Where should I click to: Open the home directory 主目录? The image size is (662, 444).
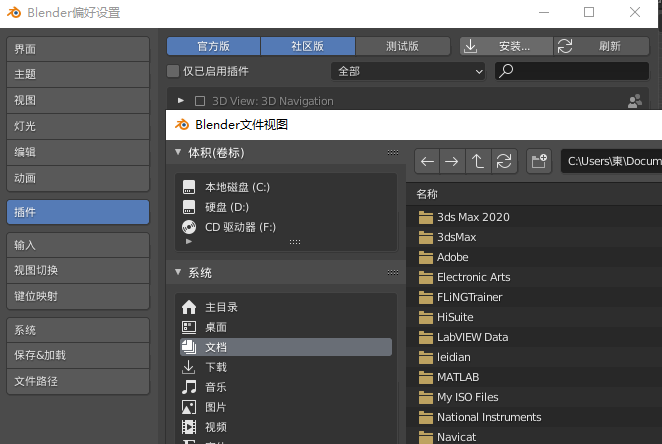pos(286,307)
